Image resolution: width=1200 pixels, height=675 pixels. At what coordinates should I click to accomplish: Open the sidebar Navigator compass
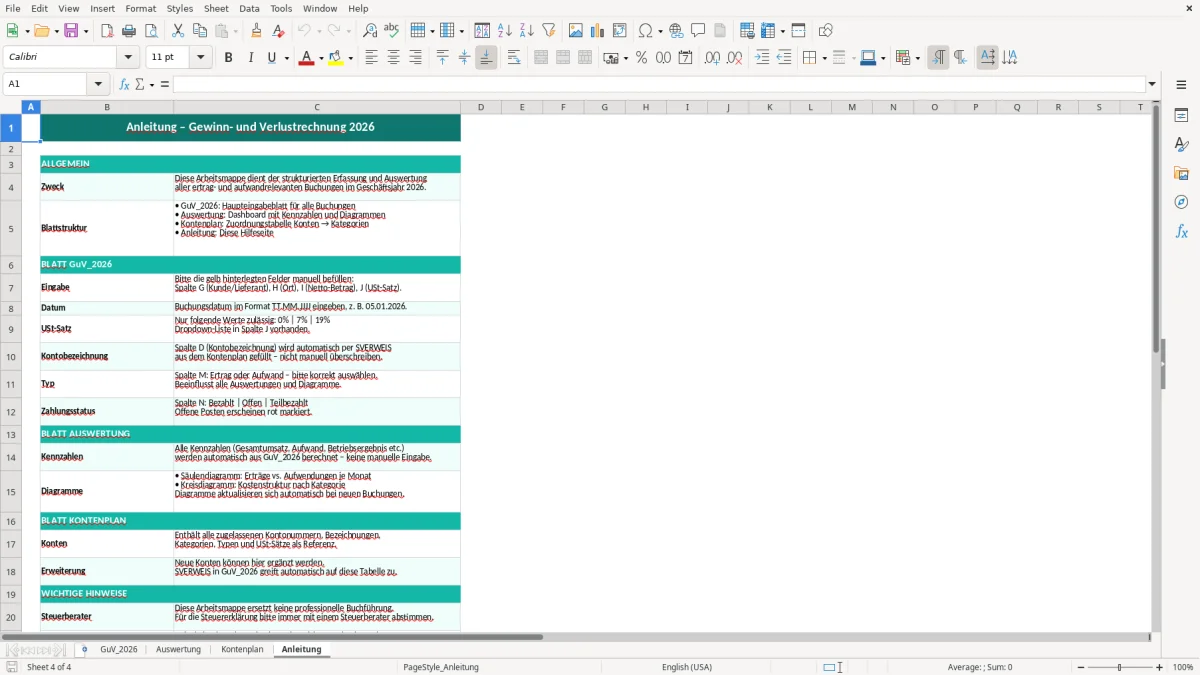click(x=1181, y=202)
